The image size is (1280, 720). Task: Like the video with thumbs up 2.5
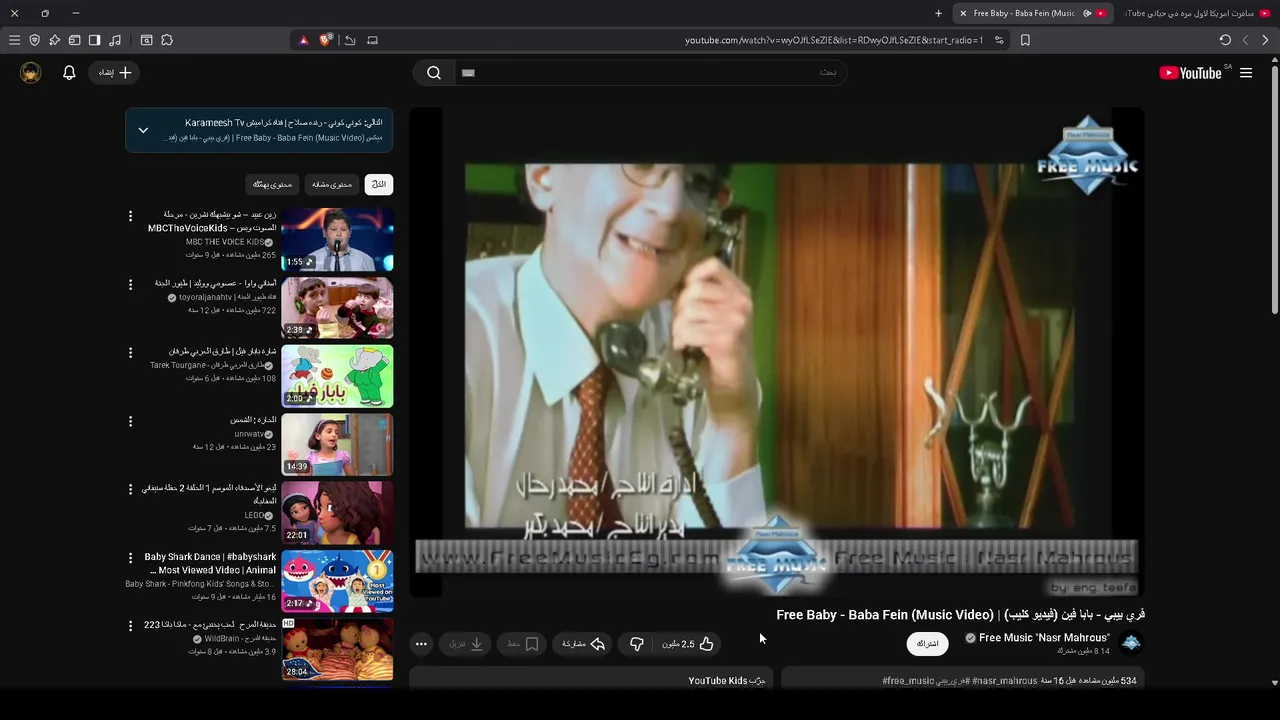688,644
